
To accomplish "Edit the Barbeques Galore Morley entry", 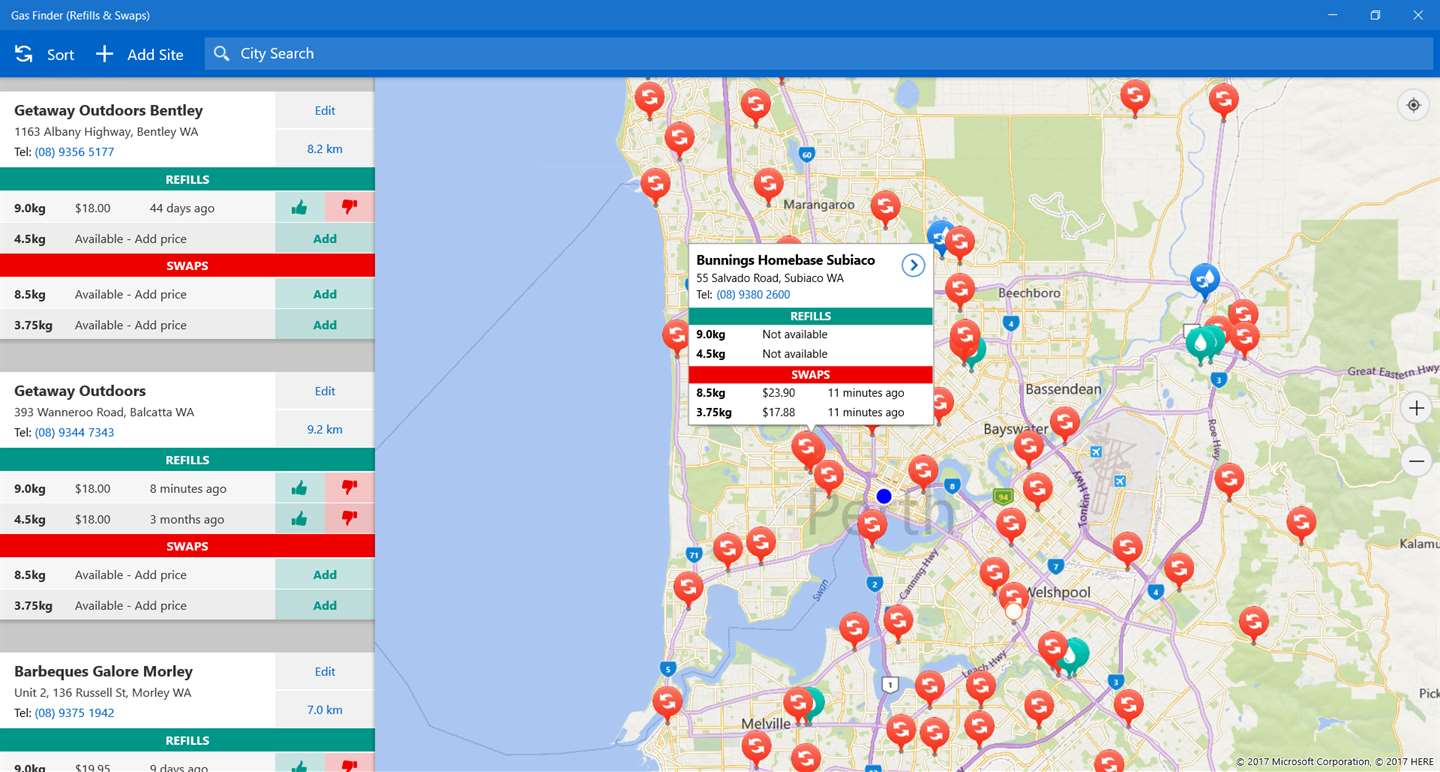I will [325, 672].
